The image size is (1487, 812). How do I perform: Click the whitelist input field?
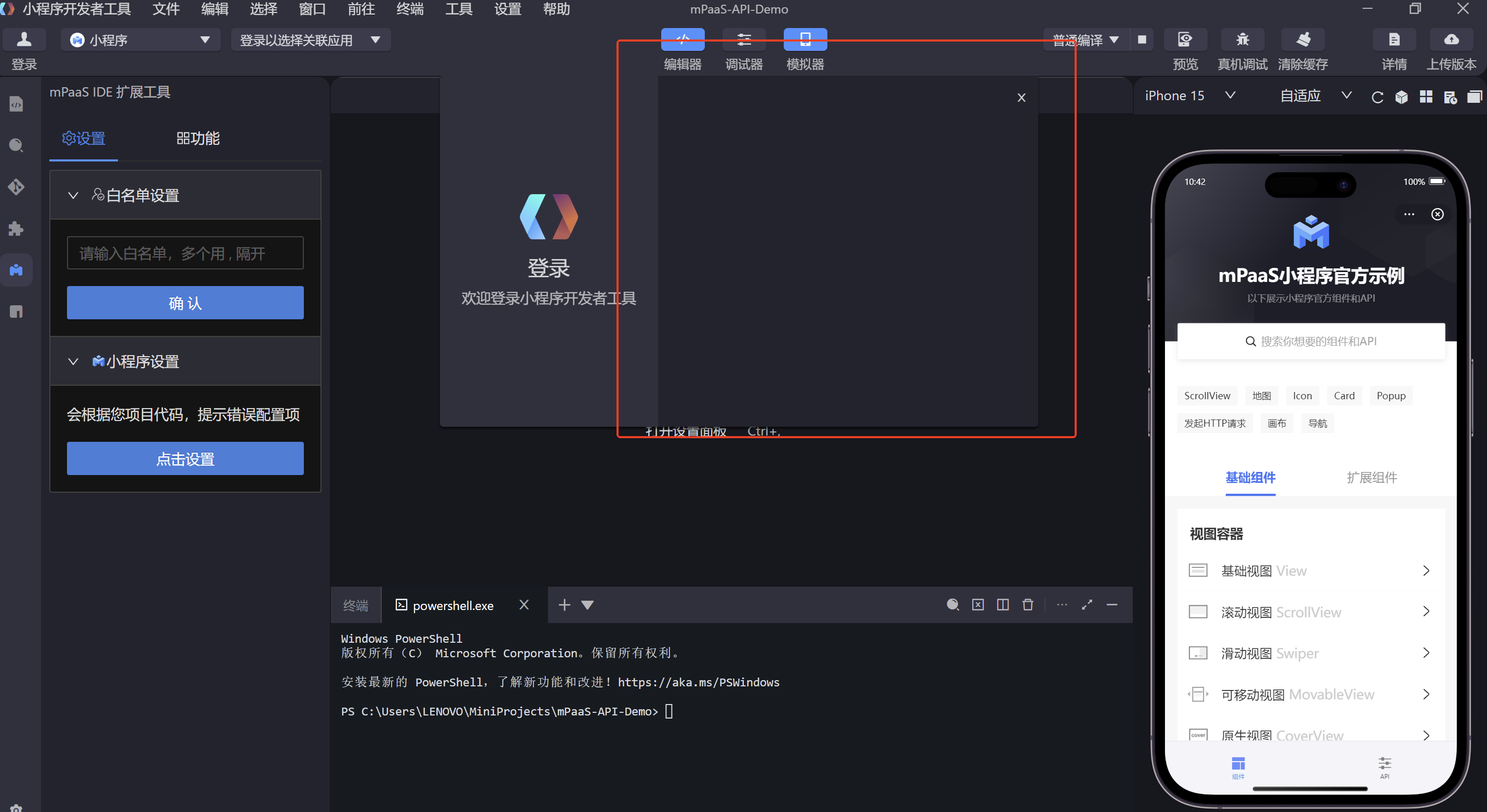click(x=185, y=253)
